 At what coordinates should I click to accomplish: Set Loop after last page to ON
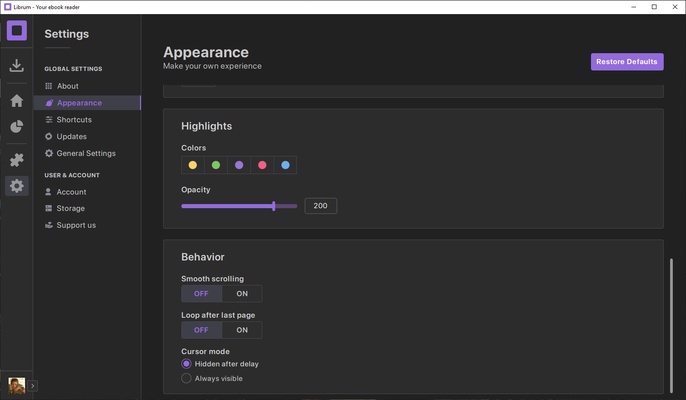242,330
